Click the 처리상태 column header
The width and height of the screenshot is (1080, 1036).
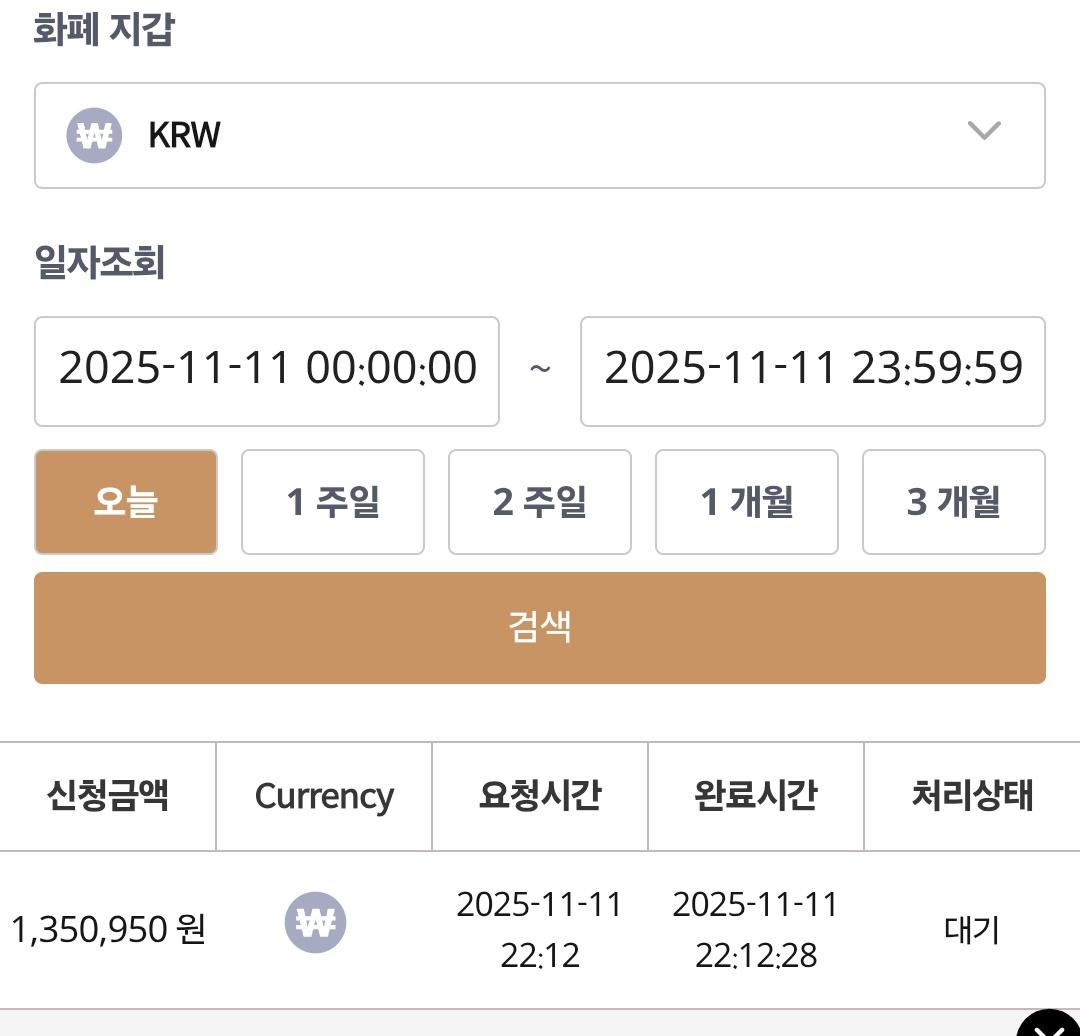tap(972, 796)
